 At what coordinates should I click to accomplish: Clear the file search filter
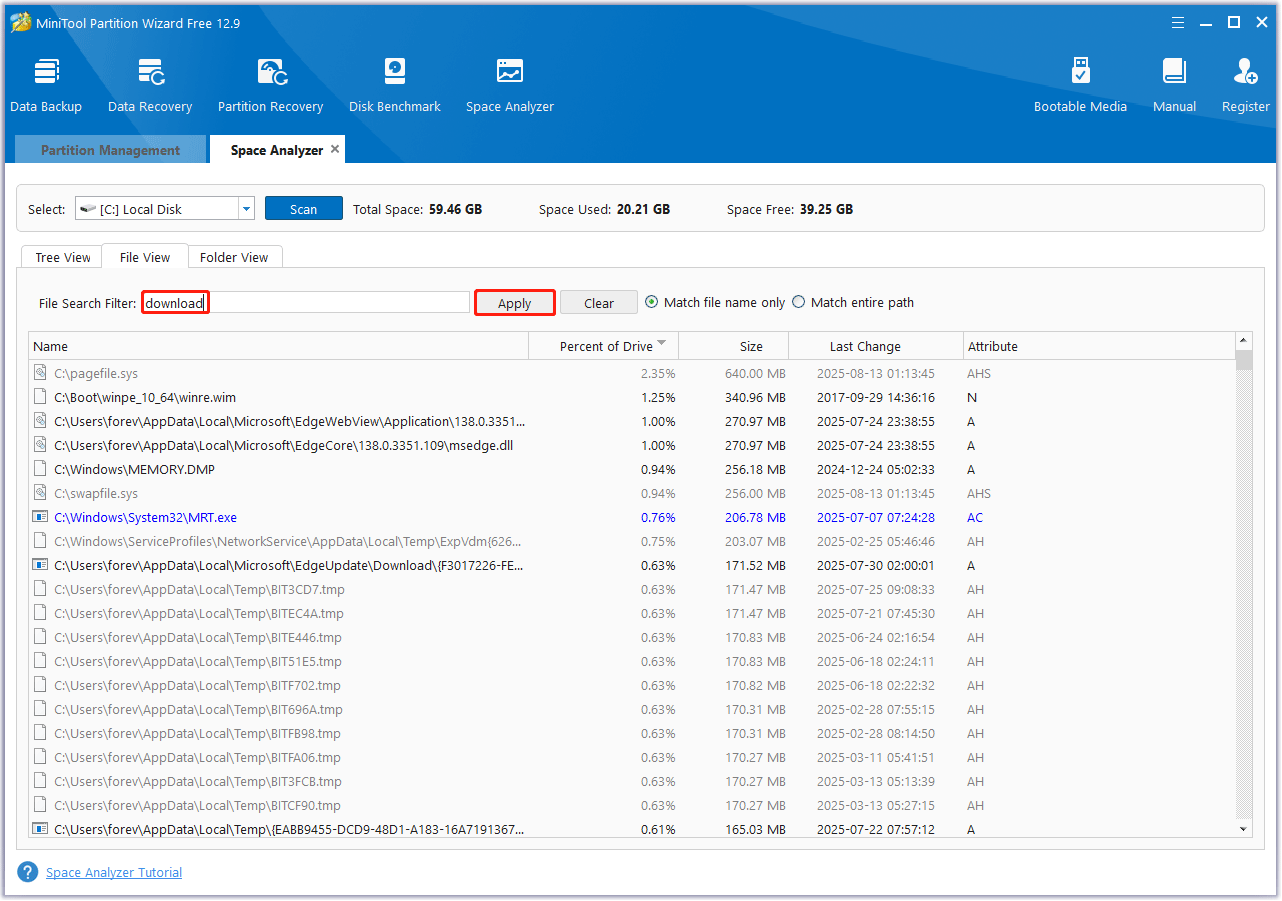pos(599,303)
